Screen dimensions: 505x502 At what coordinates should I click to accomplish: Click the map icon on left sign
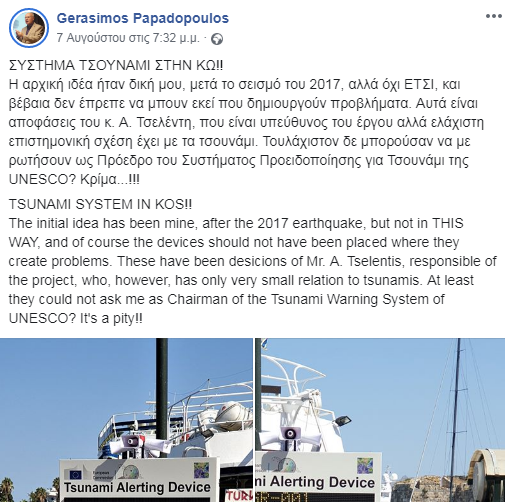(x=201, y=470)
